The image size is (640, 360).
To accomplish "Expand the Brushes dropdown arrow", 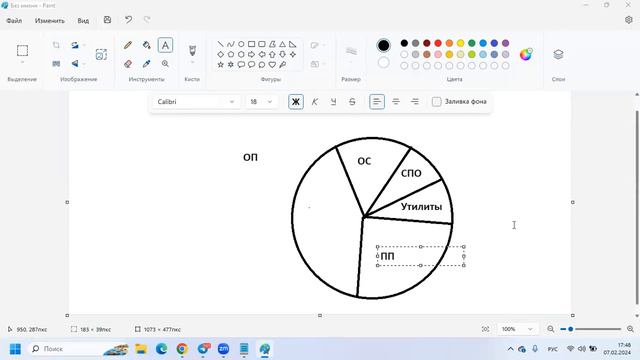I will click(x=192, y=62).
